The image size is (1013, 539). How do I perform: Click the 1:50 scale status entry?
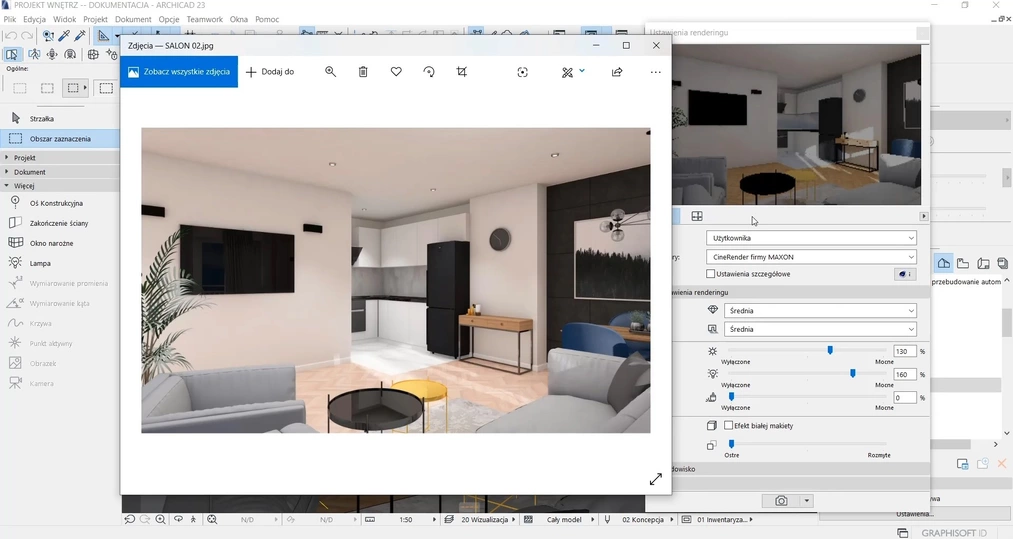tap(406, 520)
